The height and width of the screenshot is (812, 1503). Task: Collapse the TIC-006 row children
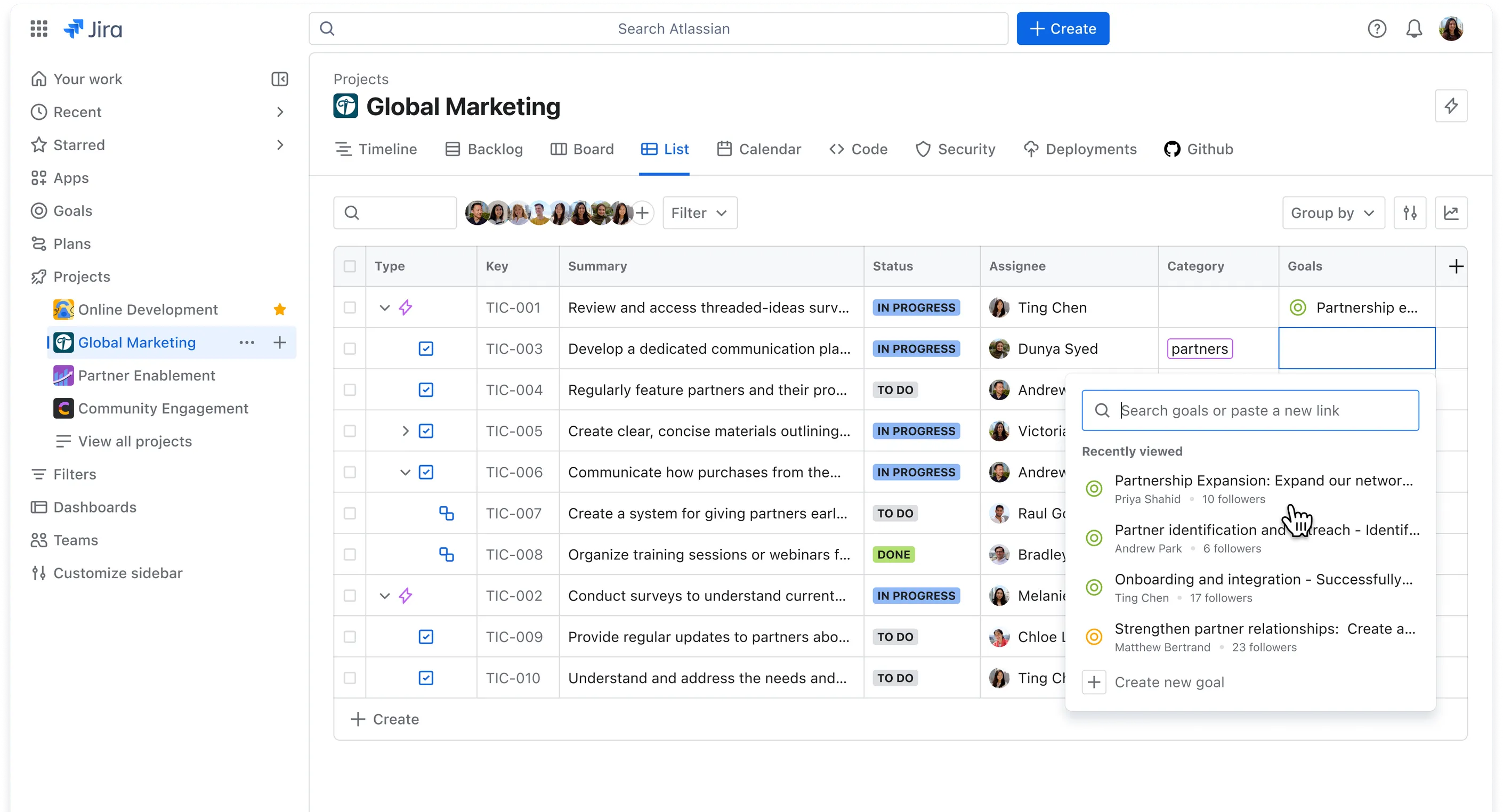click(405, 473)
